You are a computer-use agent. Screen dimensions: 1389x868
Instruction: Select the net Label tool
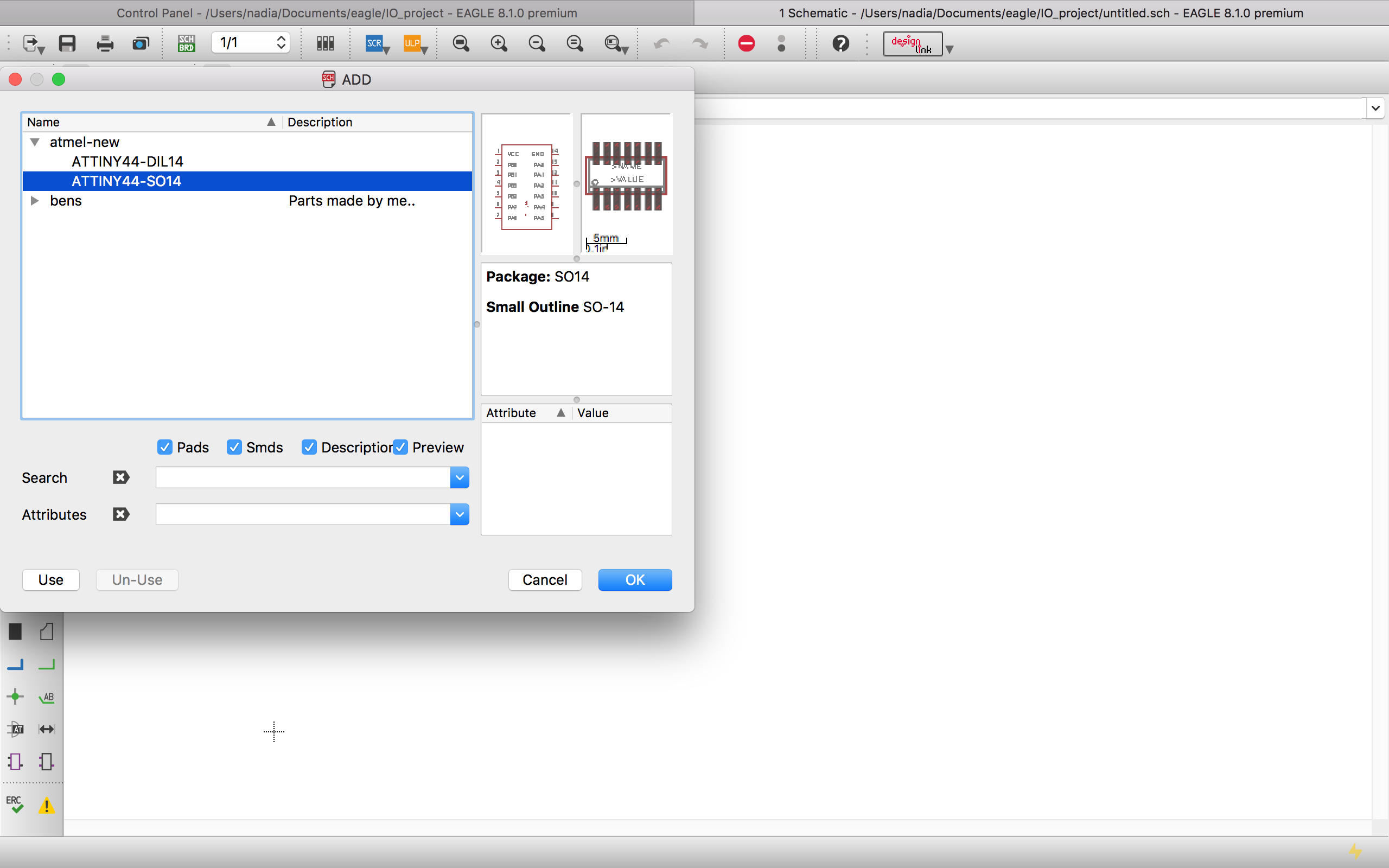click(47, 698)
